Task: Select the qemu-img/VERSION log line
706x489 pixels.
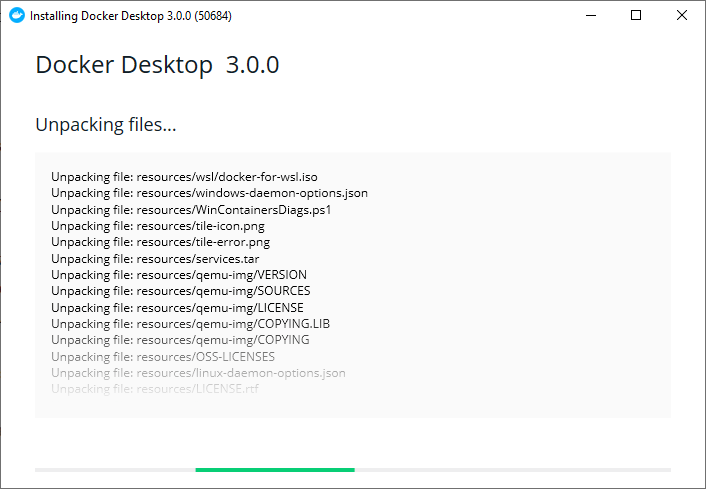Action: 179,275
